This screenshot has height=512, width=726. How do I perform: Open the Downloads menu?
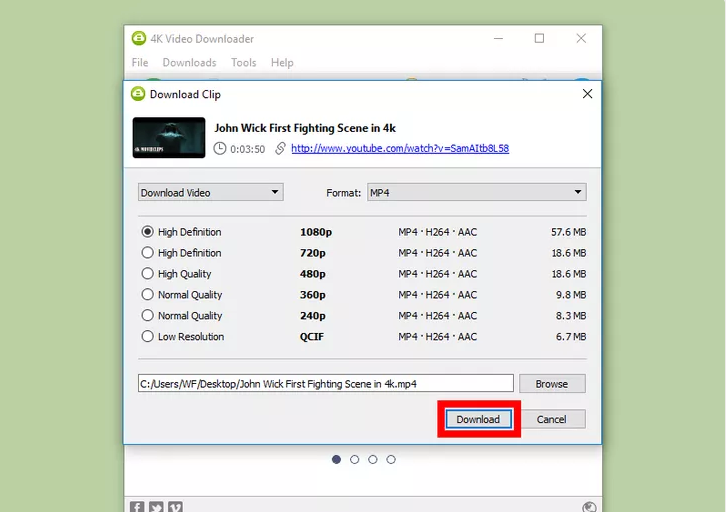tap(189, 62)
